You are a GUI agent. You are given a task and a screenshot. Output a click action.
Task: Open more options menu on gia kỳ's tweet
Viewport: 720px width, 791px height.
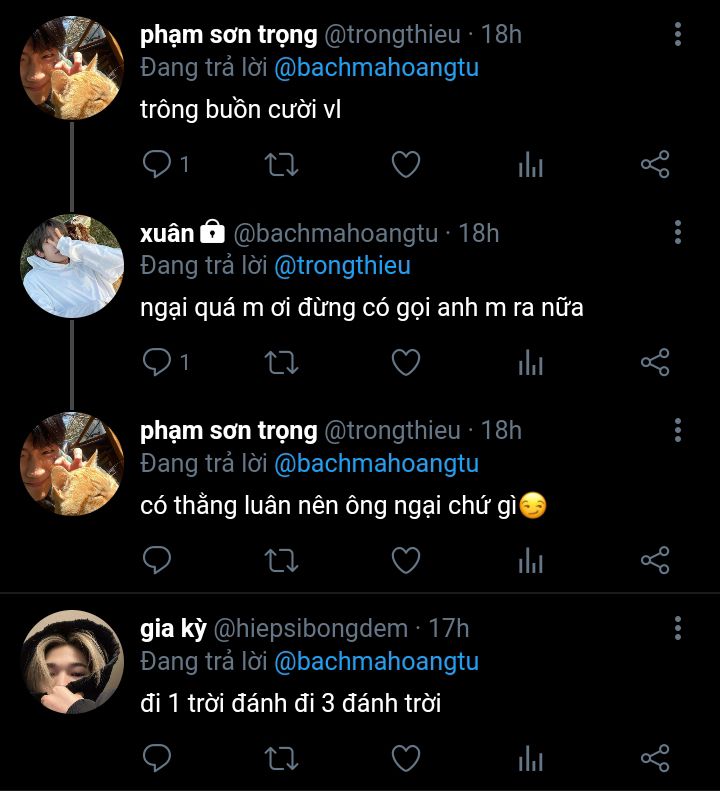[x=678, y=628]
